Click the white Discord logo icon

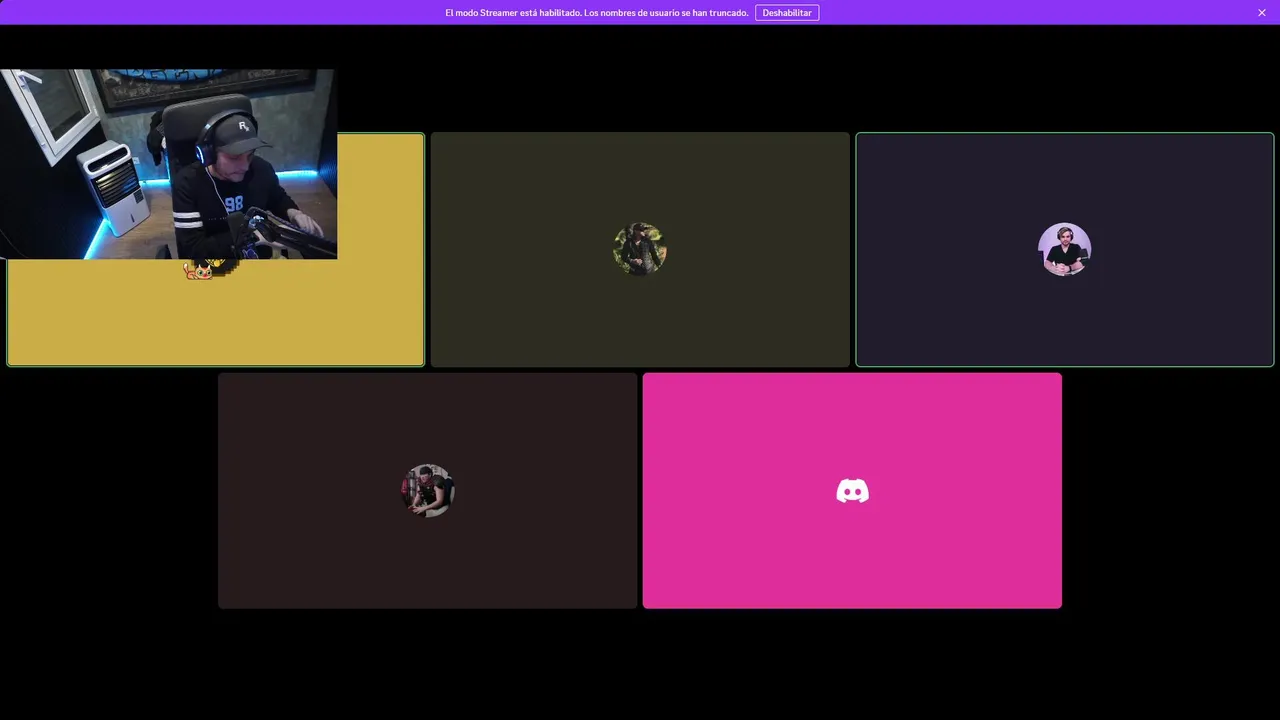point(852,491)
